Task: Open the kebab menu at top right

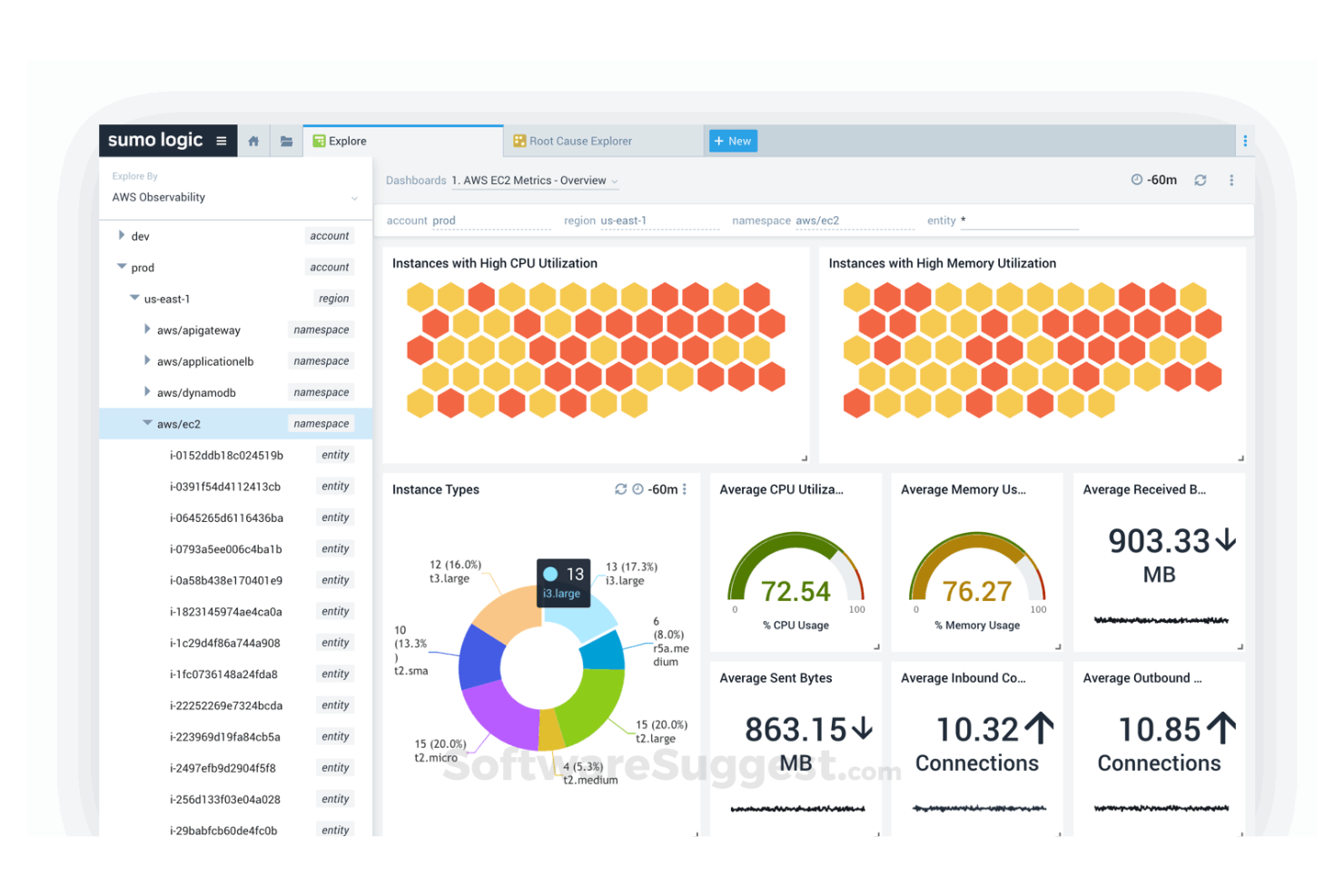Action: 1232,180
